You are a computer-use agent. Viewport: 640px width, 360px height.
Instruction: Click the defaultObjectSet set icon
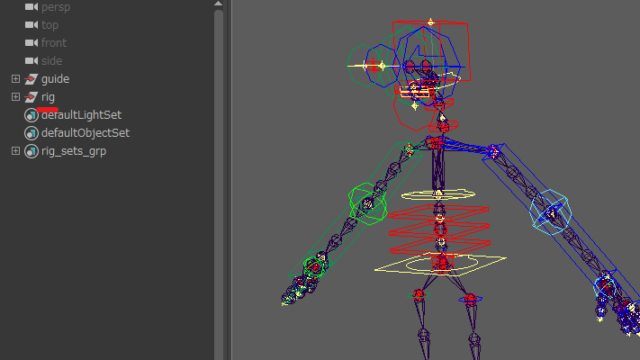pos(31,133)
